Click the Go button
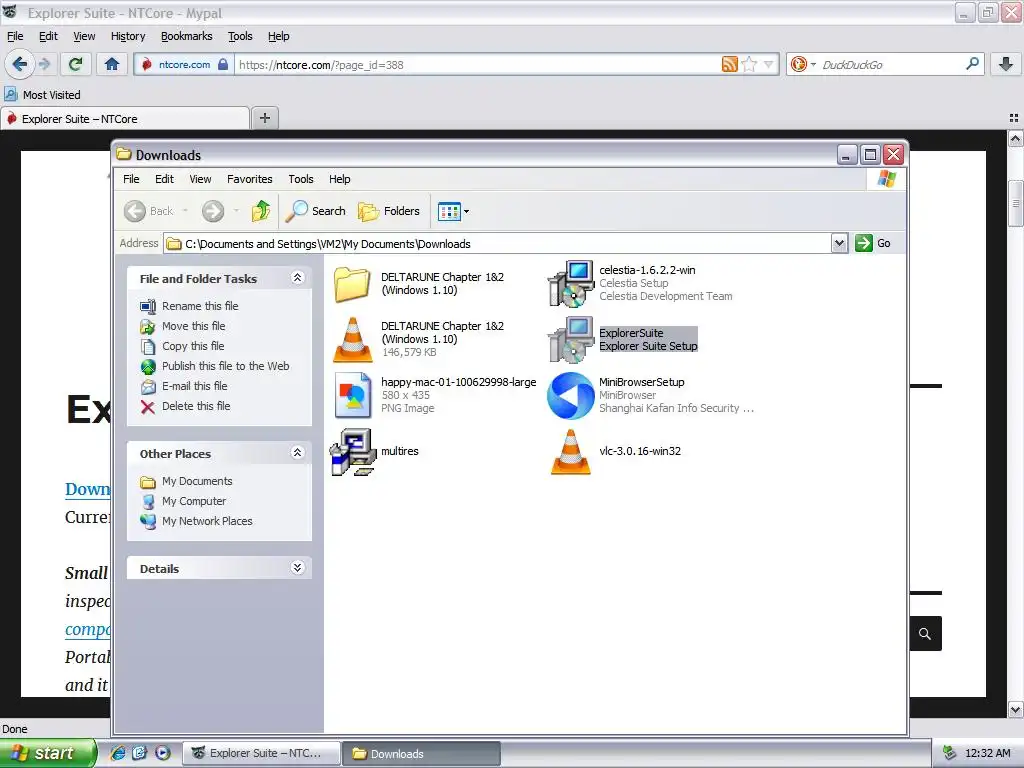The image size is (1024, 768). (x=873, y=244)
